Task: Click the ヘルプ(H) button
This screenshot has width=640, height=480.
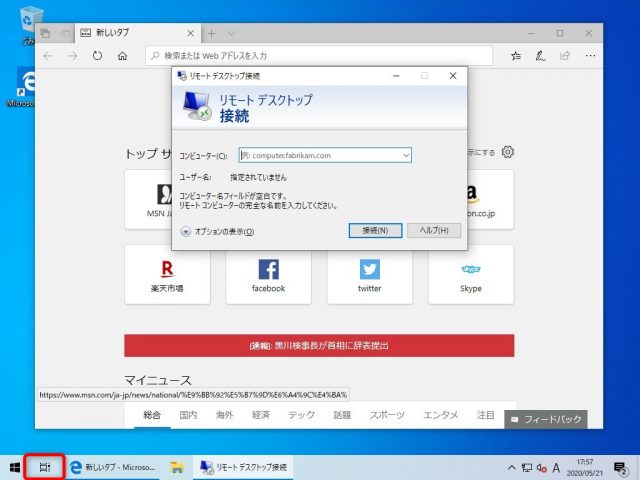Action: tap(434, 231)
